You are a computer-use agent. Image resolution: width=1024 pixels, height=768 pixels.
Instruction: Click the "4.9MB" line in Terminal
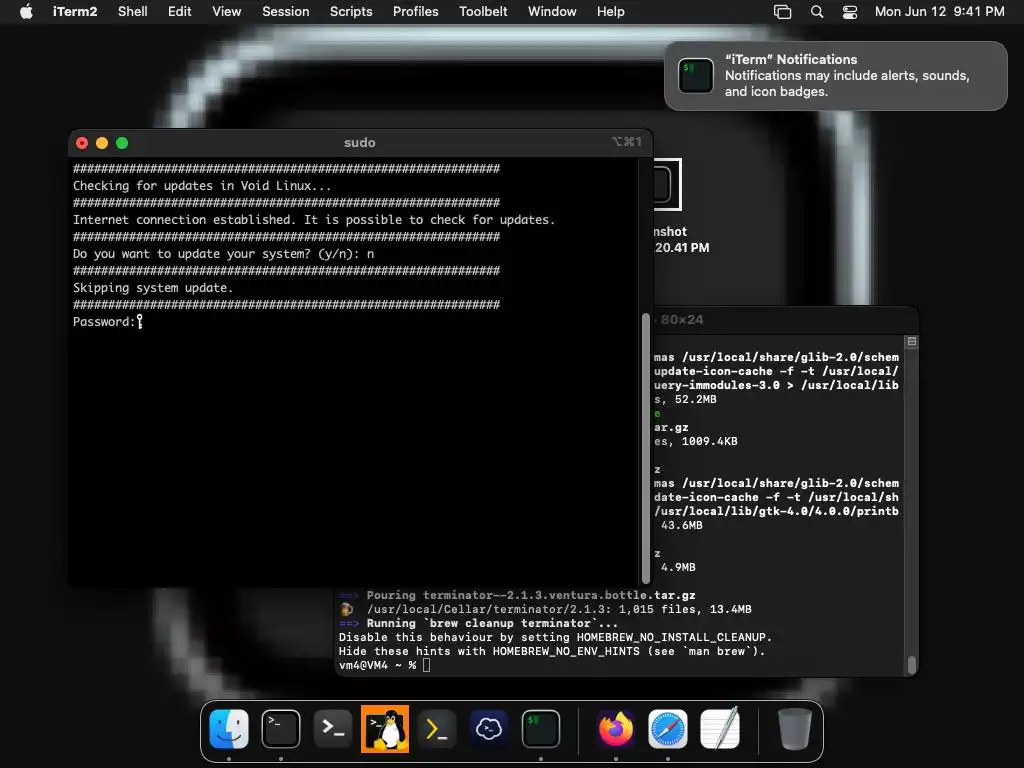click(x=678, y=567)
